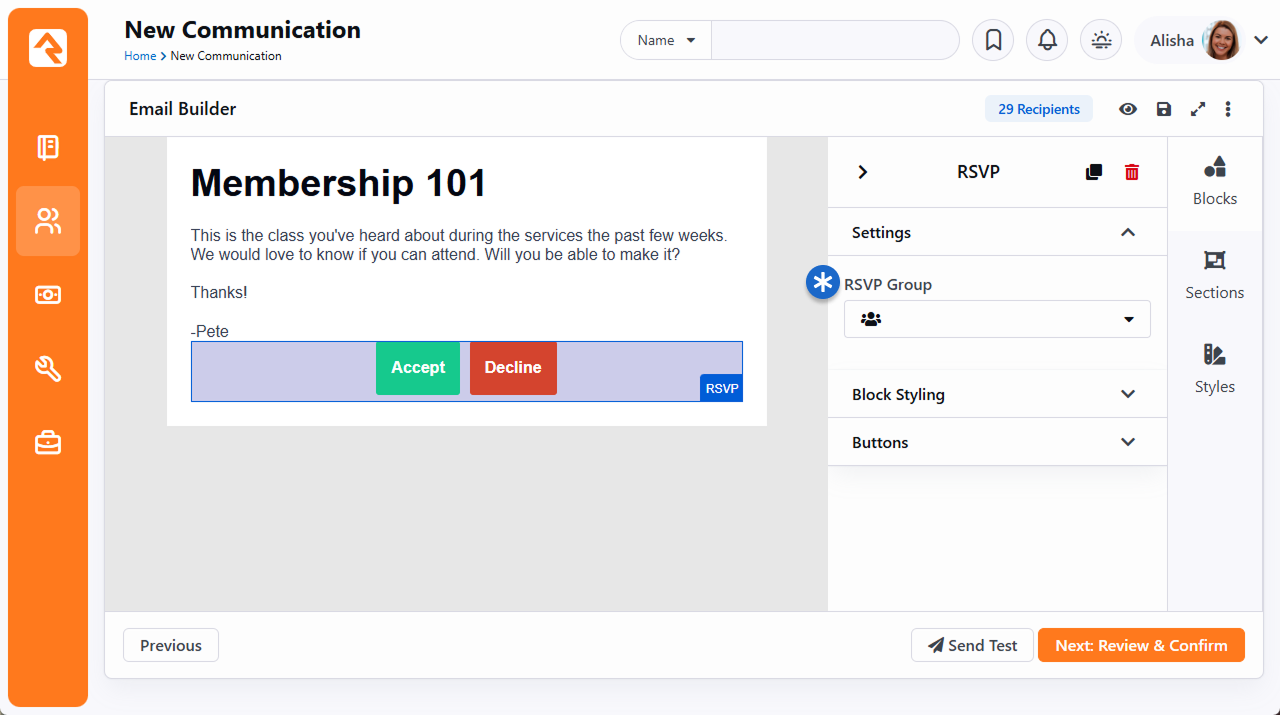
Task: Expand the Buttons section
Action: pos(997,442)
